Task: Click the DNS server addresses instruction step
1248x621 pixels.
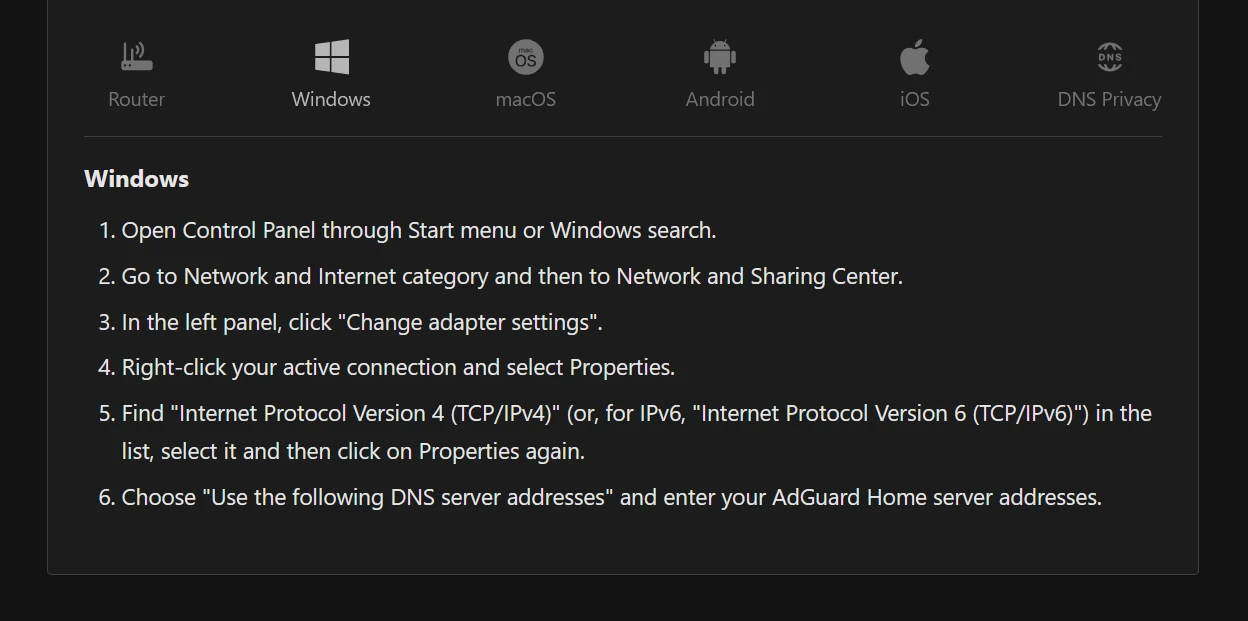Action: (611, 496)
